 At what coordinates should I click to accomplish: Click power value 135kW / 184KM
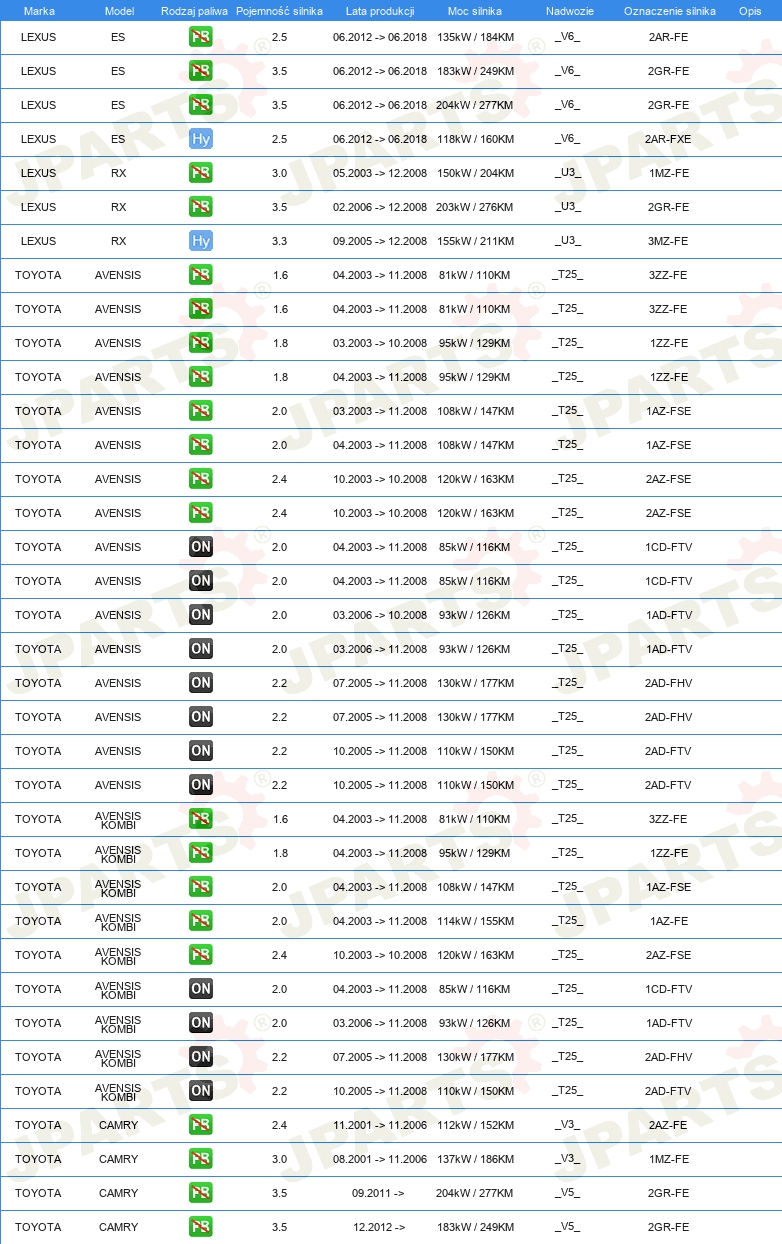(x=475, y=37)
